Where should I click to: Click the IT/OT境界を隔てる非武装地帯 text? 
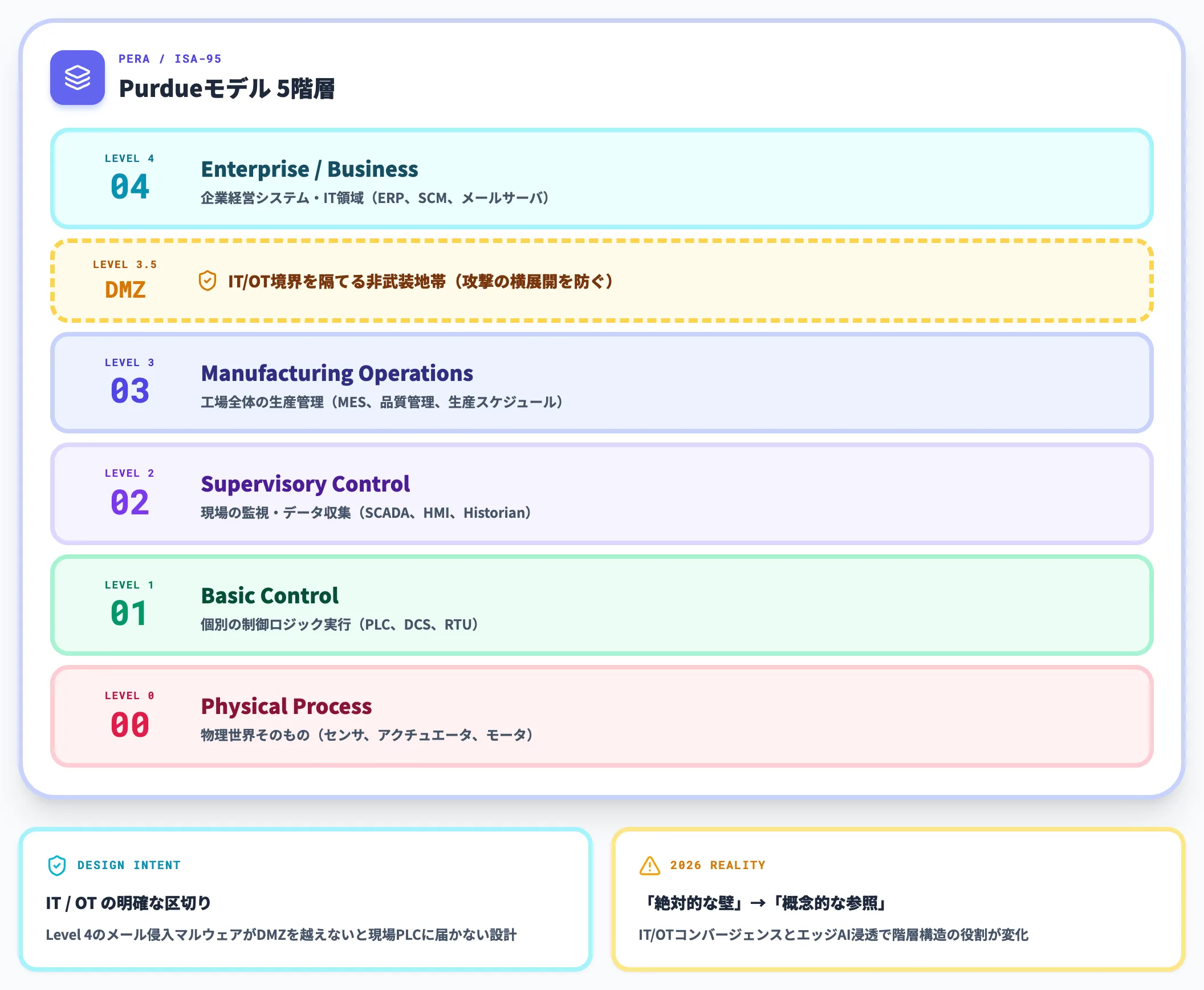point(421,281)
